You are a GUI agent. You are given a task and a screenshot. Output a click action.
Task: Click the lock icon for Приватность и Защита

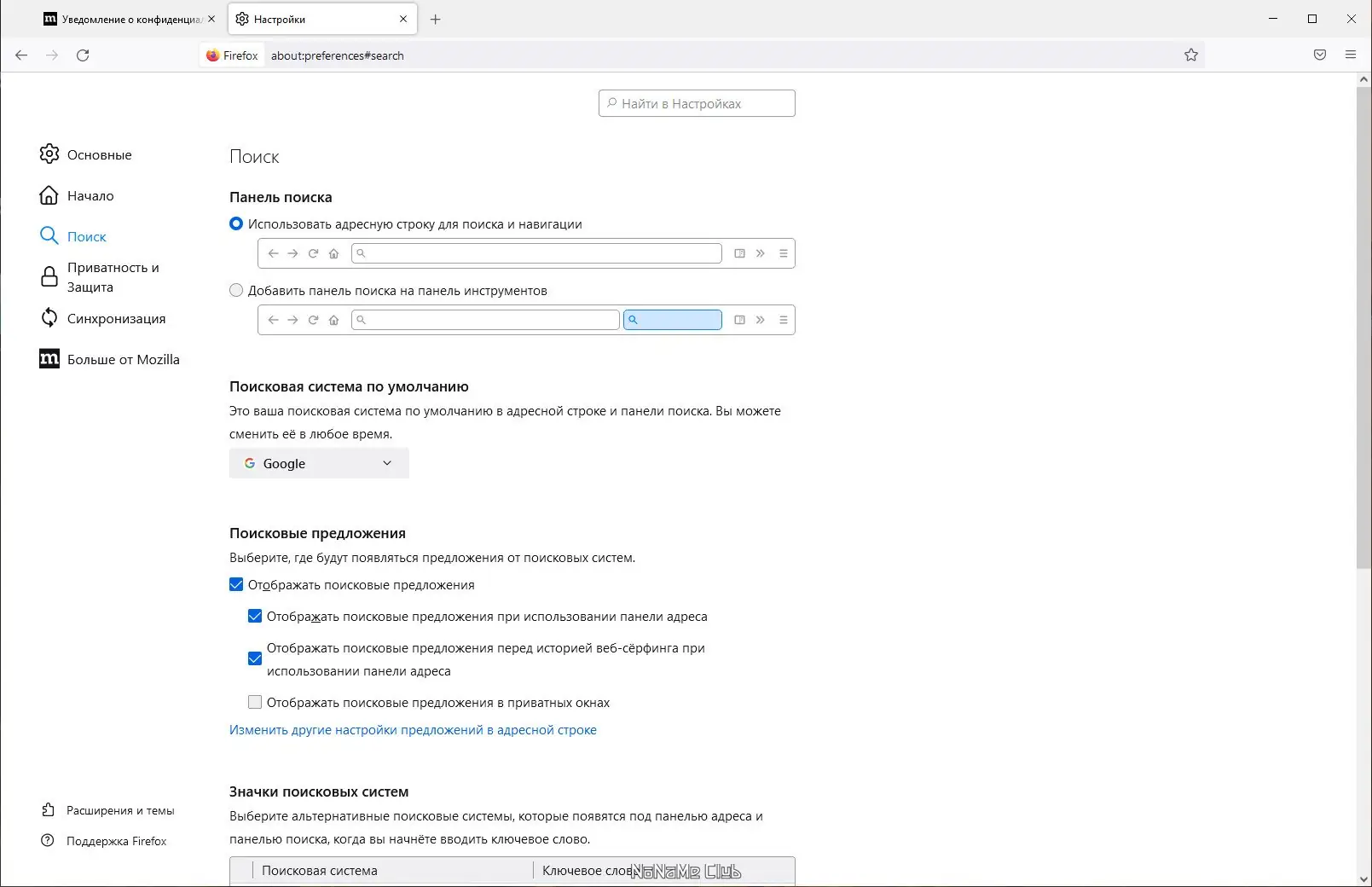[49, 277]
